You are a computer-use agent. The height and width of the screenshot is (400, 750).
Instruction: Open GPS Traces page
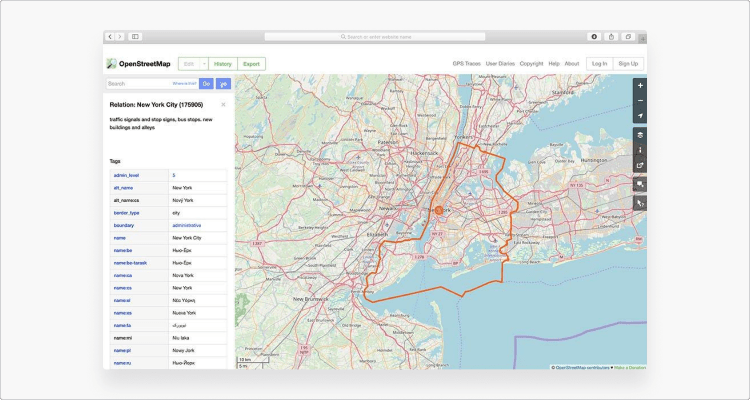[x=467, y=64]
